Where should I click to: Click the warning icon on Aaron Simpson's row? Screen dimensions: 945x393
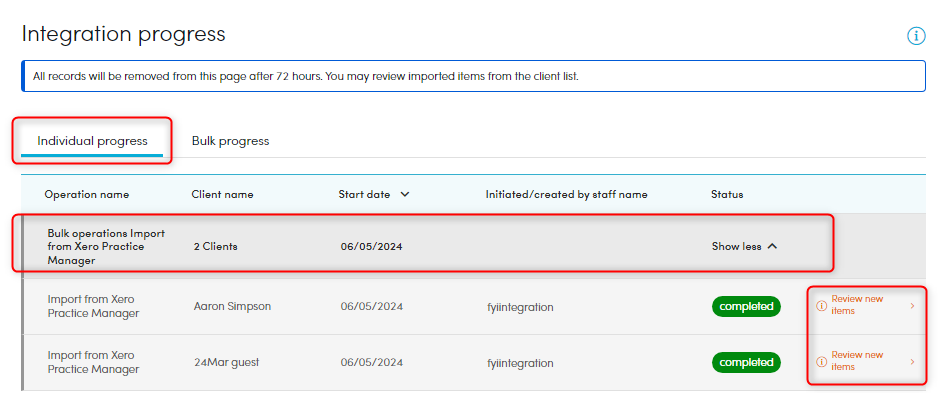821,306
